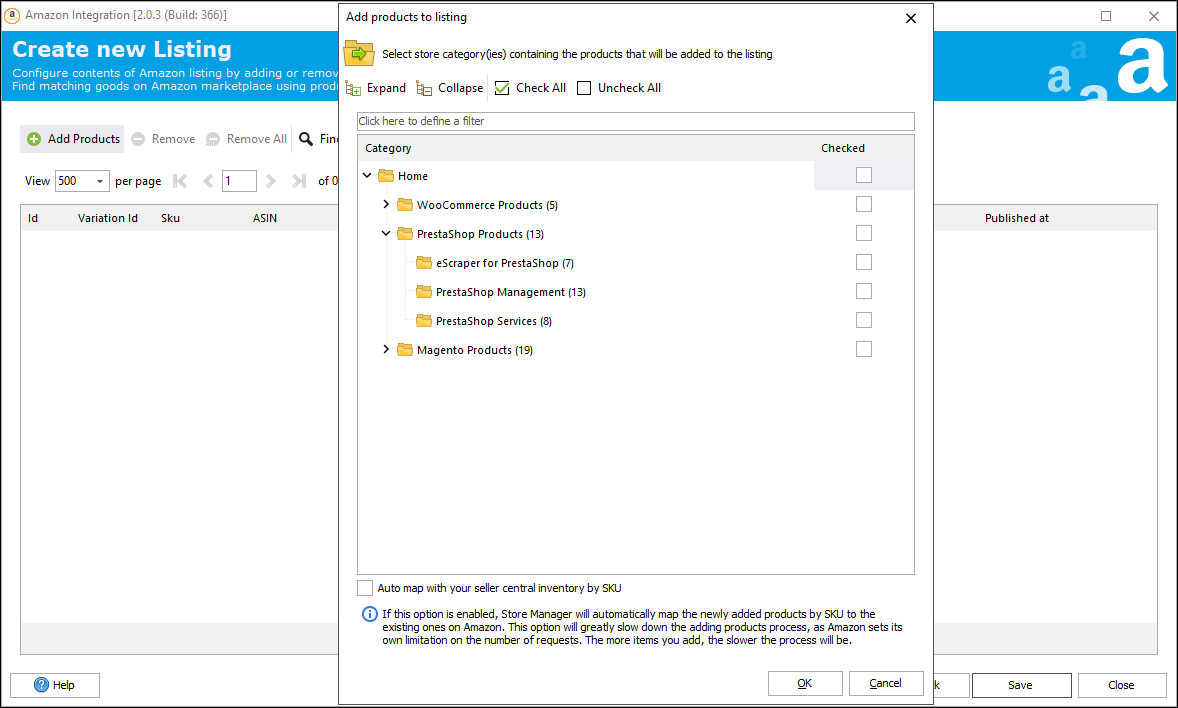Select the PrestaShop Management category row

click(x=510, y=292)
